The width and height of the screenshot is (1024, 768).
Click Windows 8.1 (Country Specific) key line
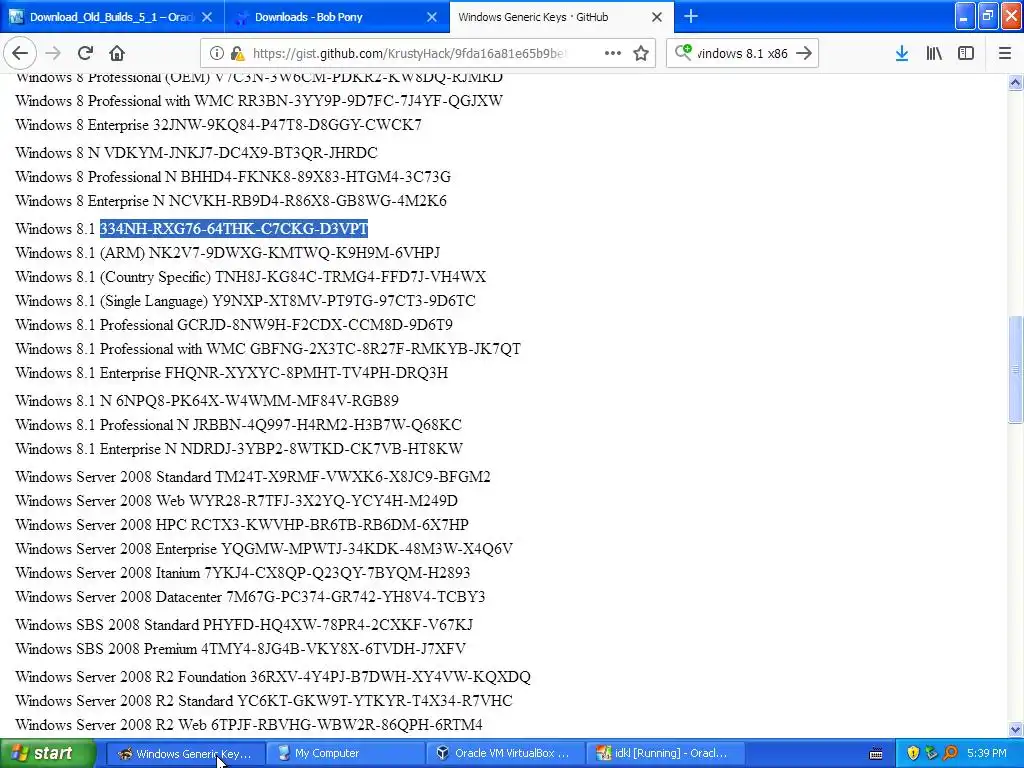click(x=251, y=277)
